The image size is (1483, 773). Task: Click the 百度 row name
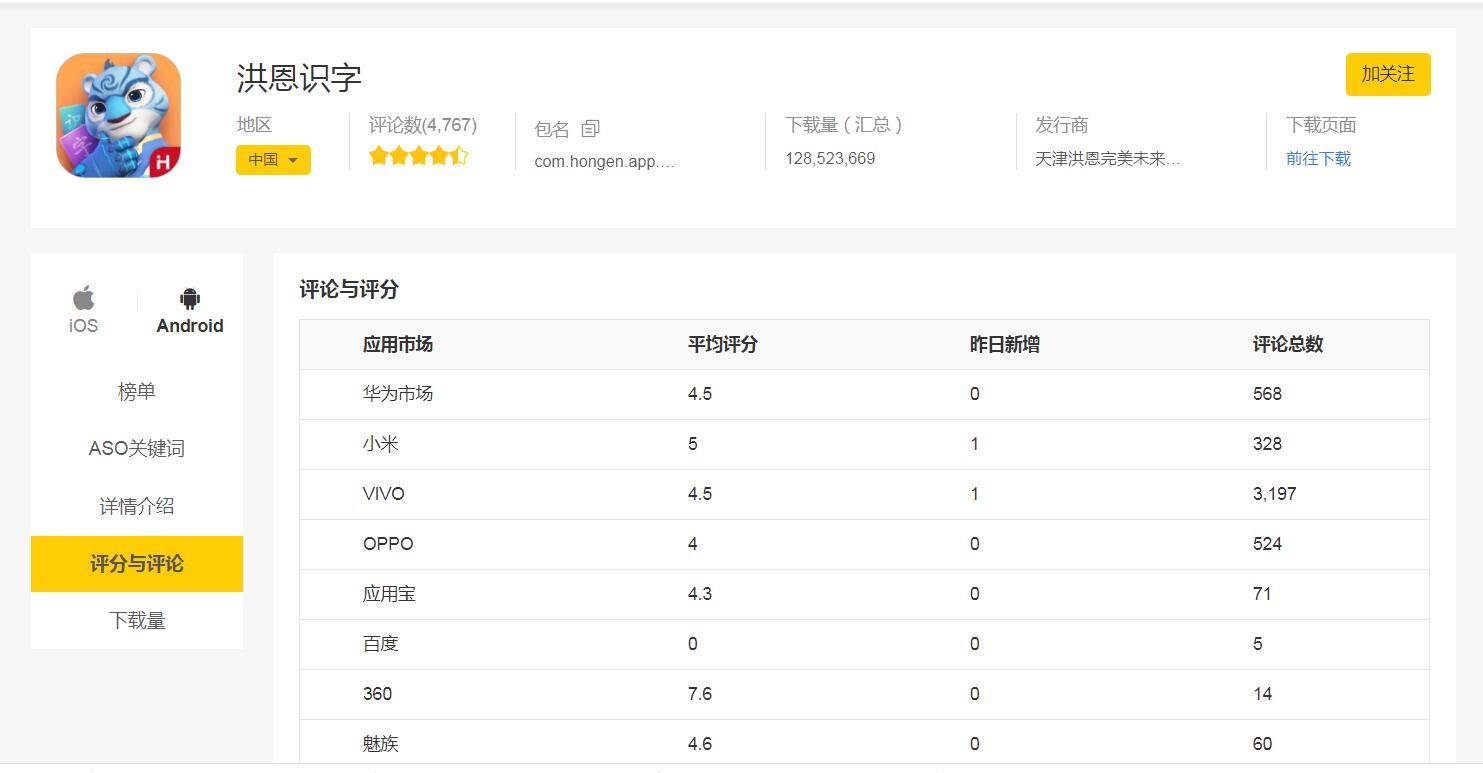click(381, 644)
